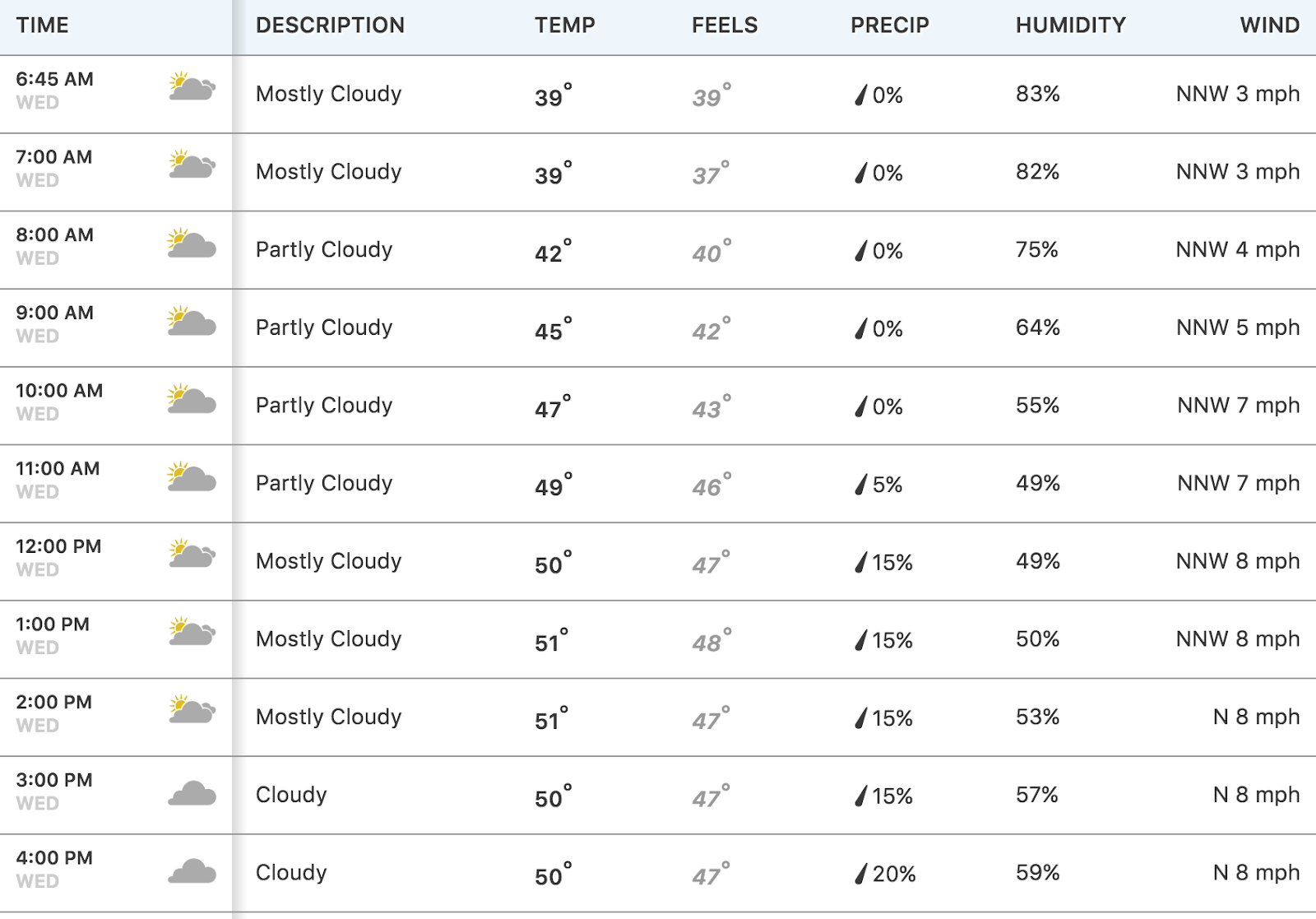Select the HUMIDITY column header
Viewport: 1316px width, 919px height.
1070,26
